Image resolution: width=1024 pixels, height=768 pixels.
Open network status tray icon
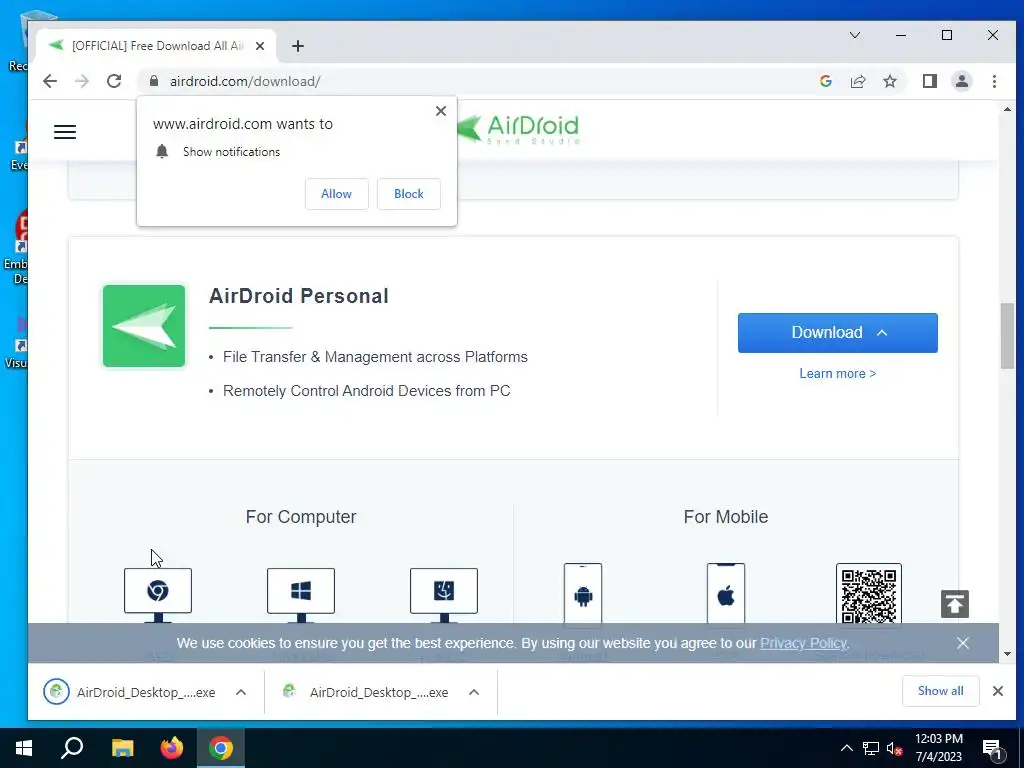click(871, 748)
